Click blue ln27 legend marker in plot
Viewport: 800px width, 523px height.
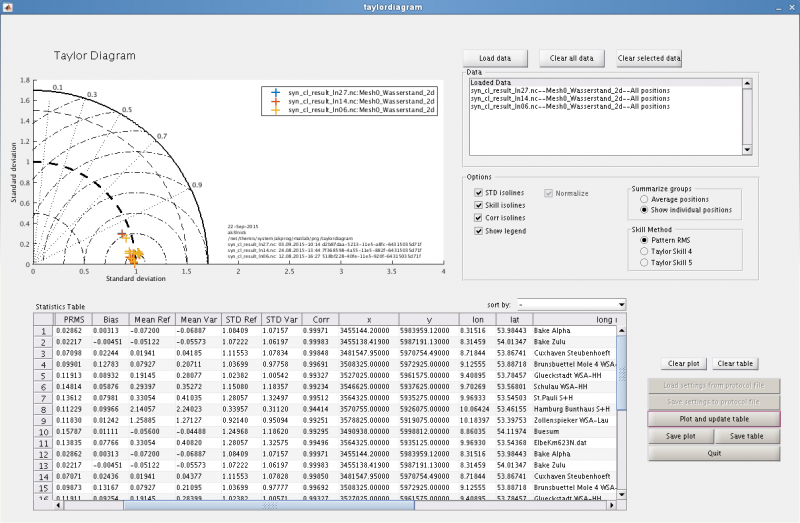point(276,93)
